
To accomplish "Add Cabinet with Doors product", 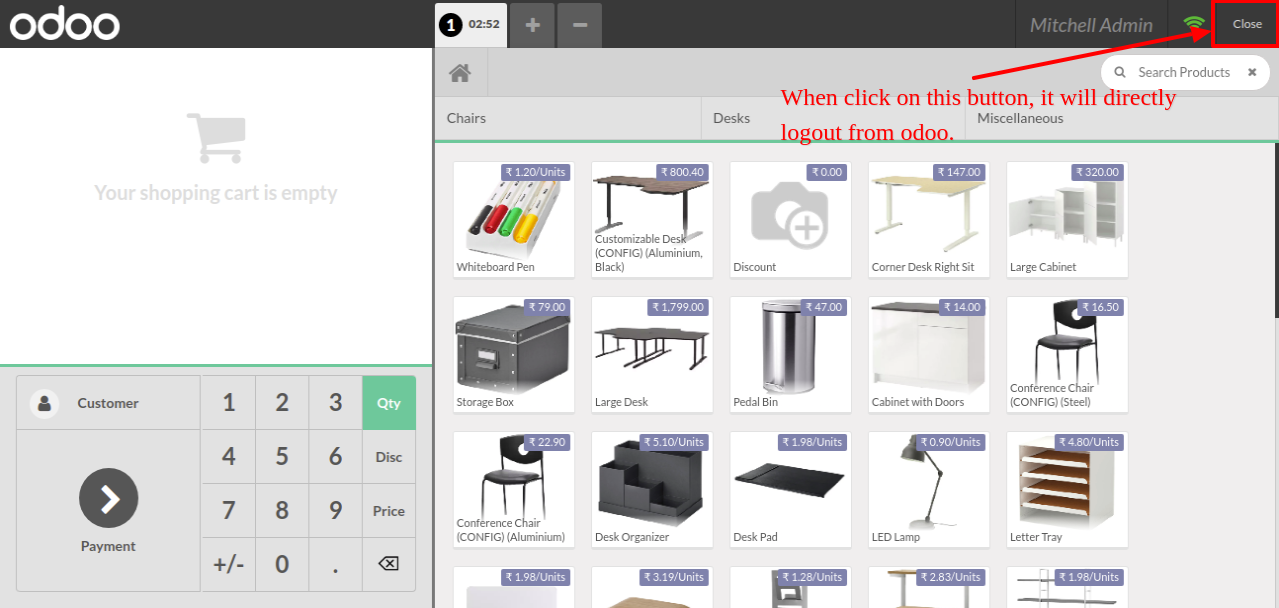I will pos(929,354).
